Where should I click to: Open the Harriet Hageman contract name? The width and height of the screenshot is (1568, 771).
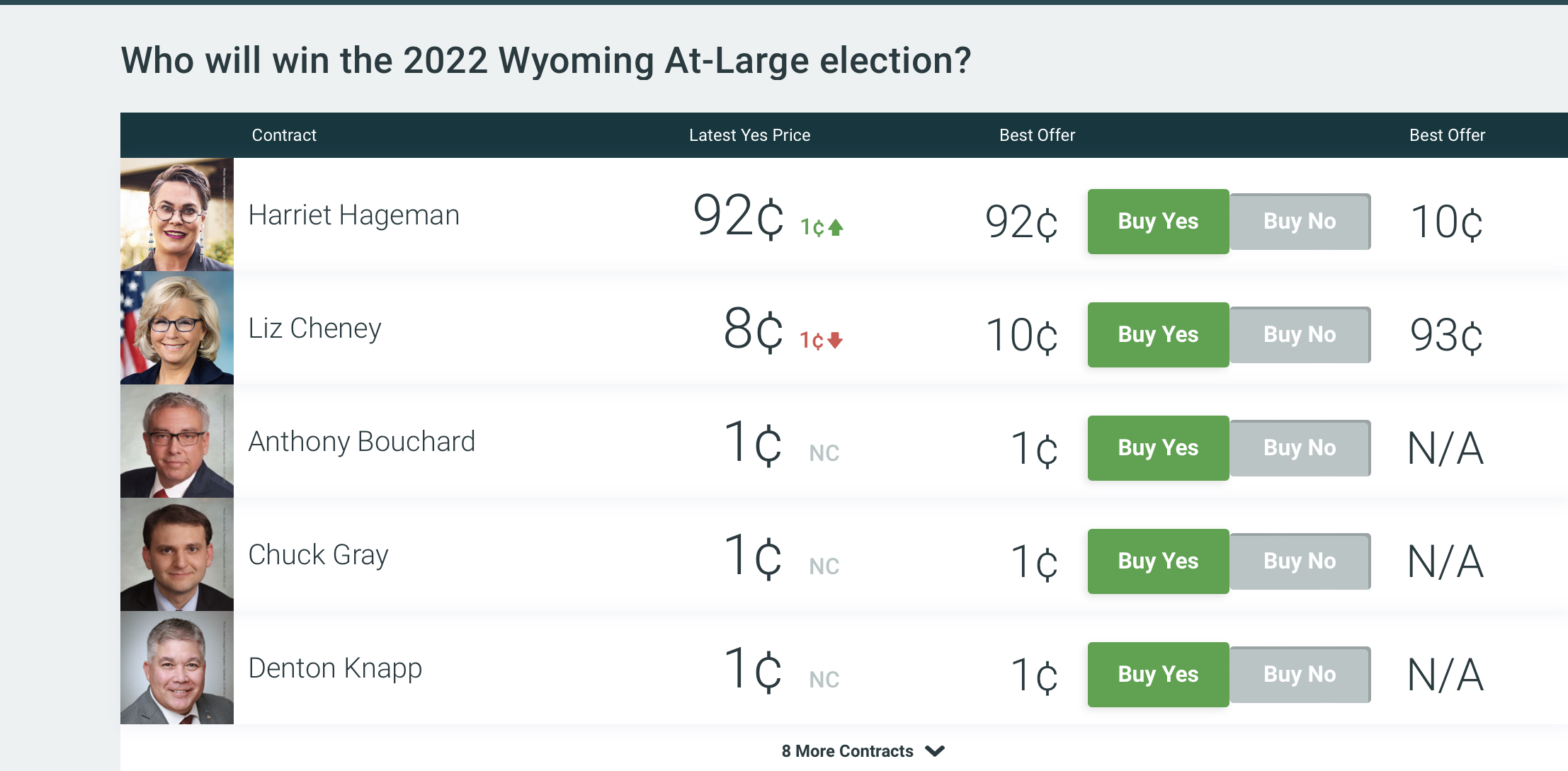353,215
